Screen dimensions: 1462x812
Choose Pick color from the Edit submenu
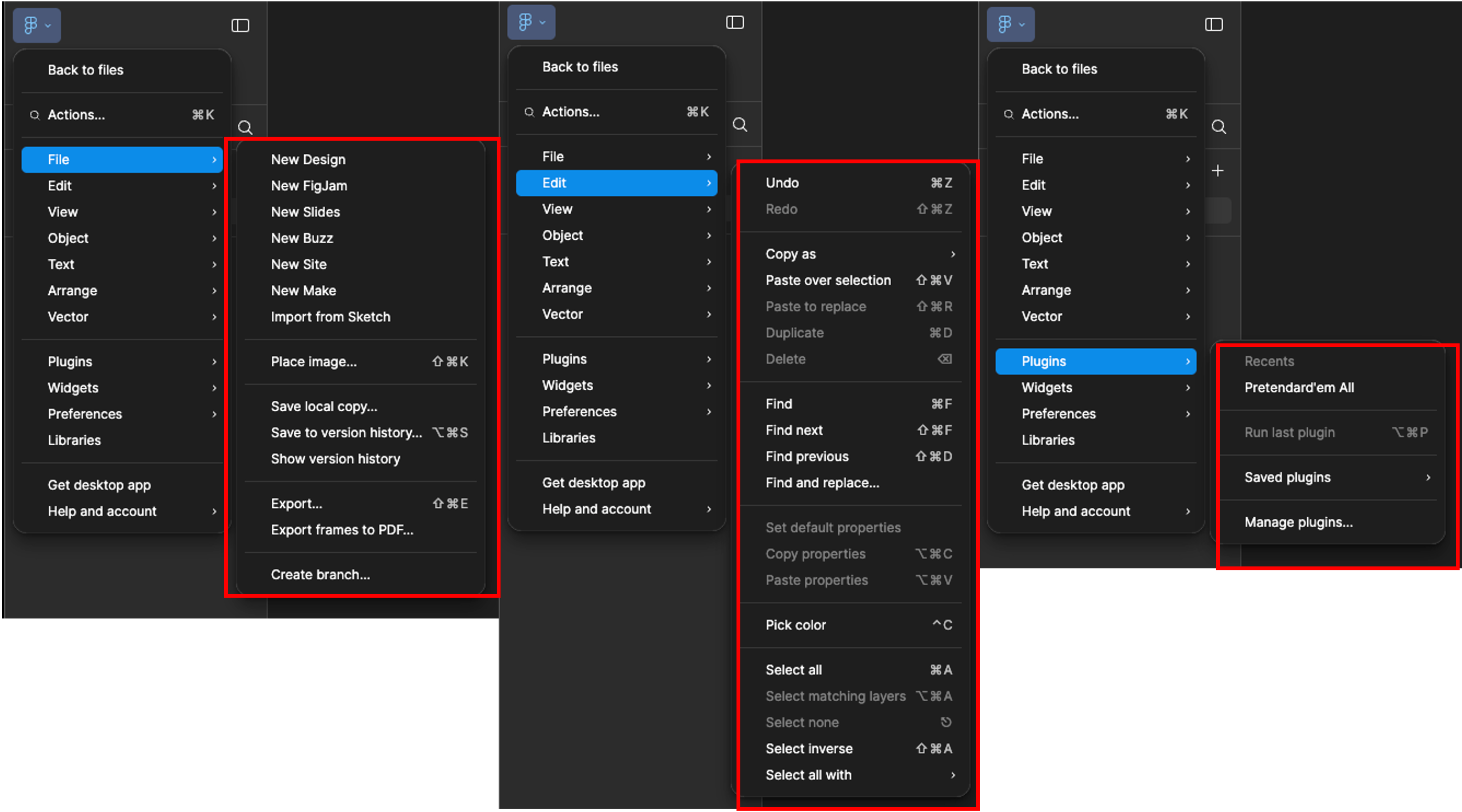[x=795, y=625]
